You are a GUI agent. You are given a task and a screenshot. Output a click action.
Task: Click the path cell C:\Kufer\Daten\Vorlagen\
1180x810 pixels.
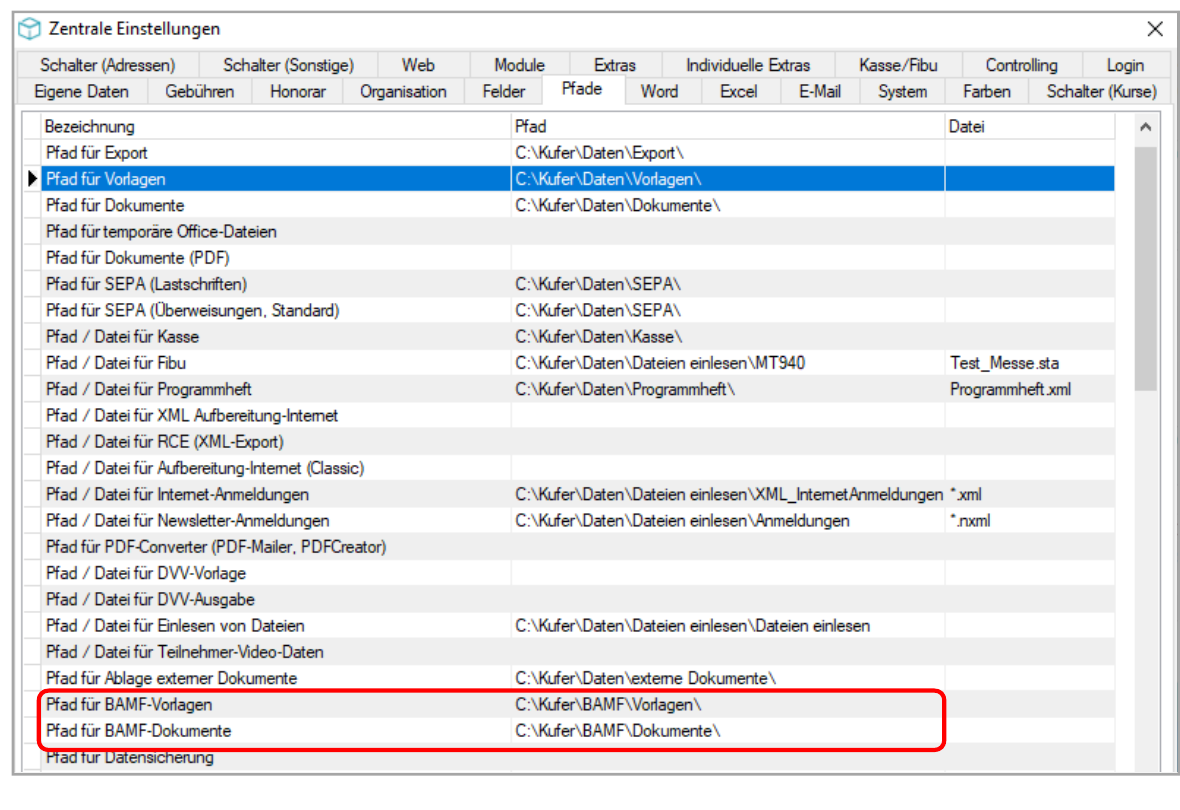pos(728,179)
